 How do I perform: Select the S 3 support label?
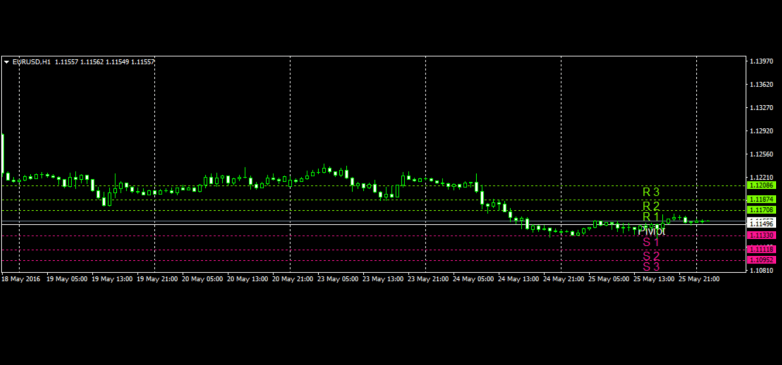pos(651,267)
